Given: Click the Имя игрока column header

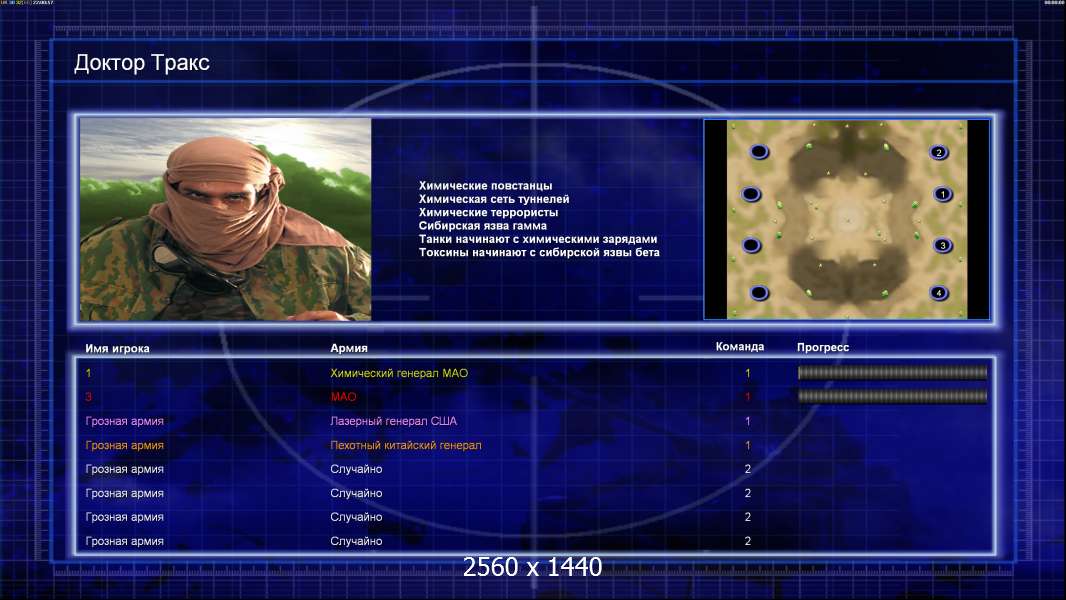Looking at the screenshot, I should 117,349.
